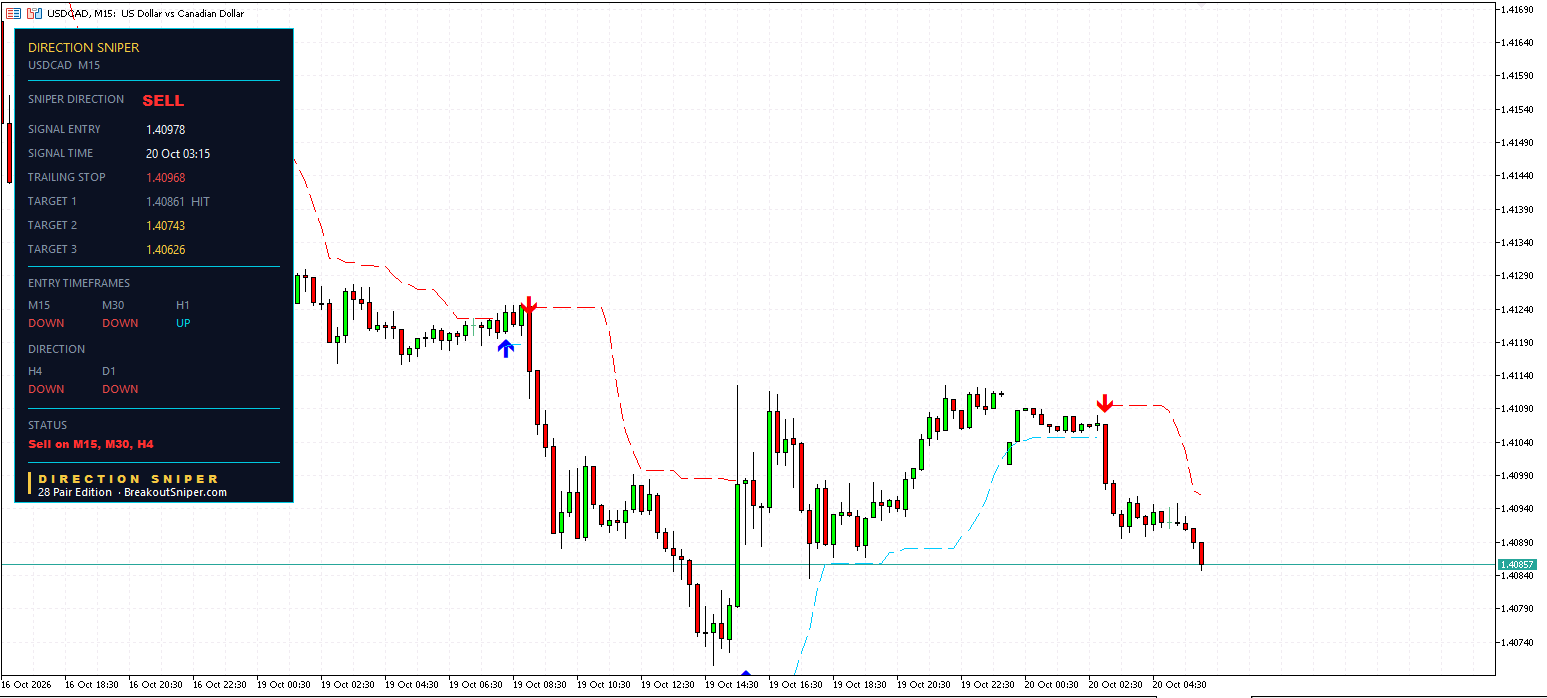Click the SIGNAL TIME label
The width and height of the screenshot is (1547, 698).
(x=60, y=154)
